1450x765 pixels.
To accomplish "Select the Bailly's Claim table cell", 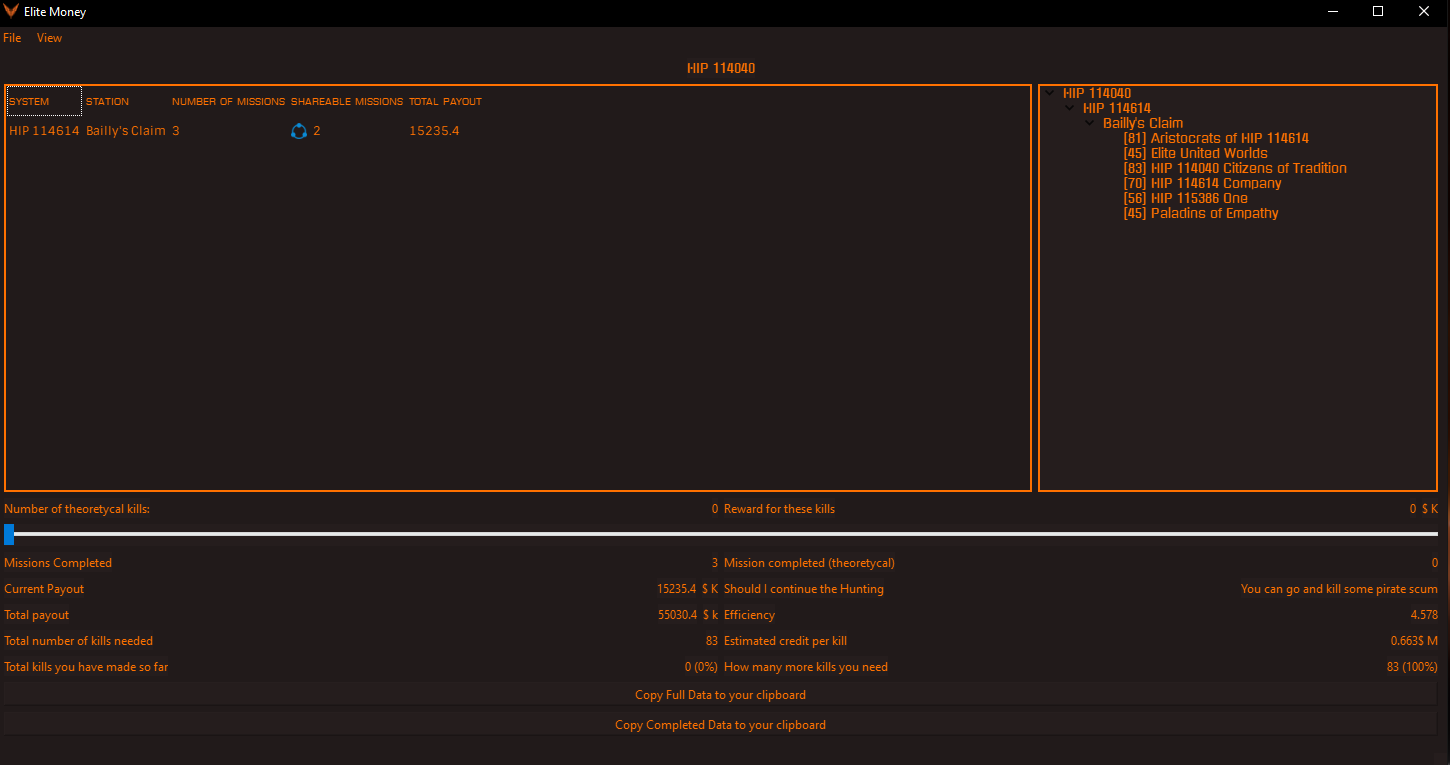I will tap(126, 131).
